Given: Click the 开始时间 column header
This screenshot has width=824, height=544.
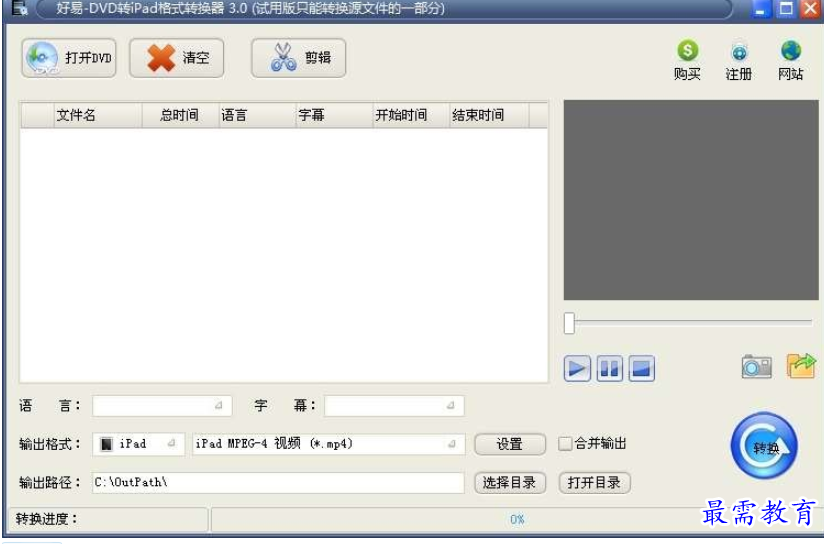Looking at the screenshot, I should (x=411, y=115).
